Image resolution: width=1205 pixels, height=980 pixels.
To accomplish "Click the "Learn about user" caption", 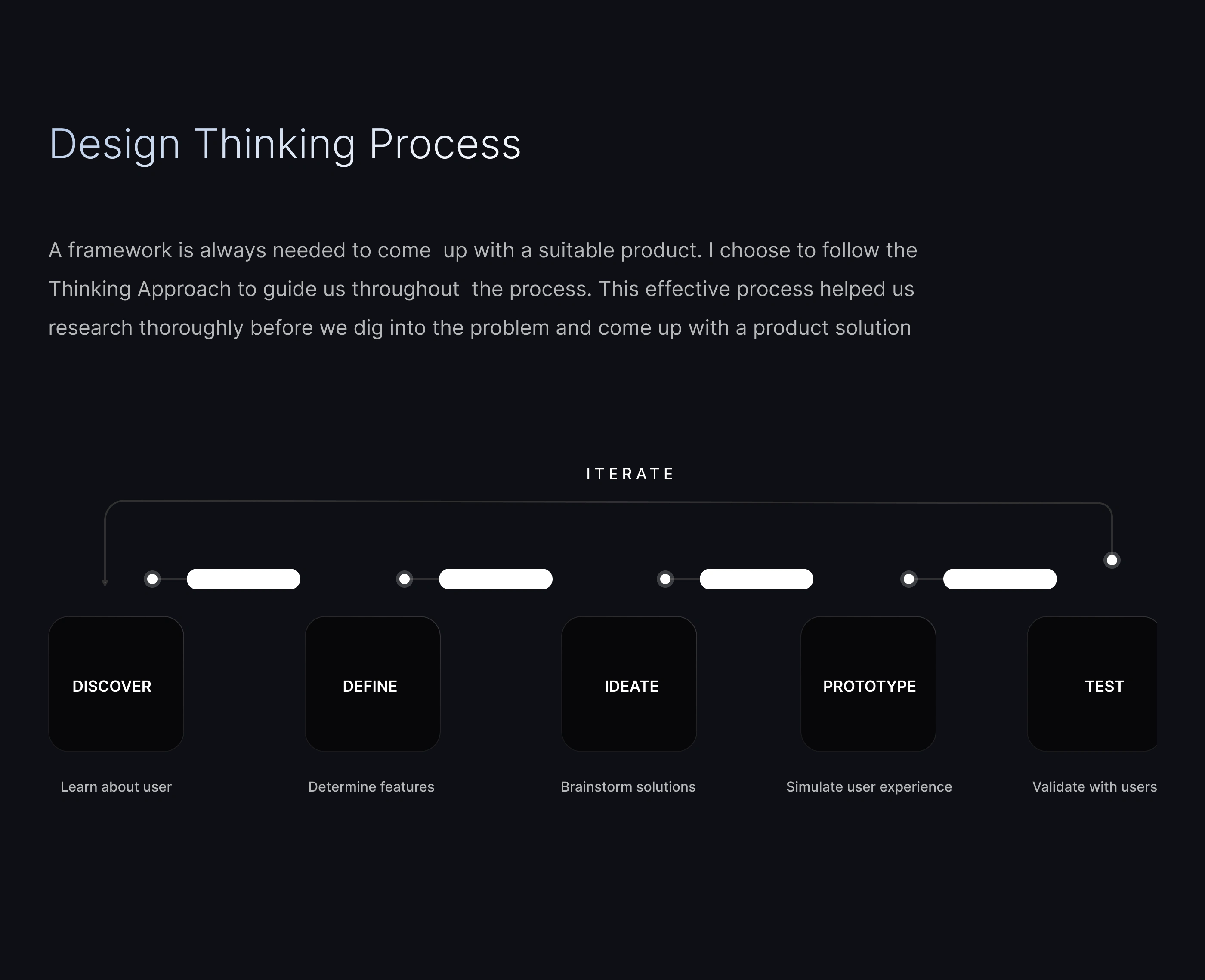I will click(x=116, y=786).
